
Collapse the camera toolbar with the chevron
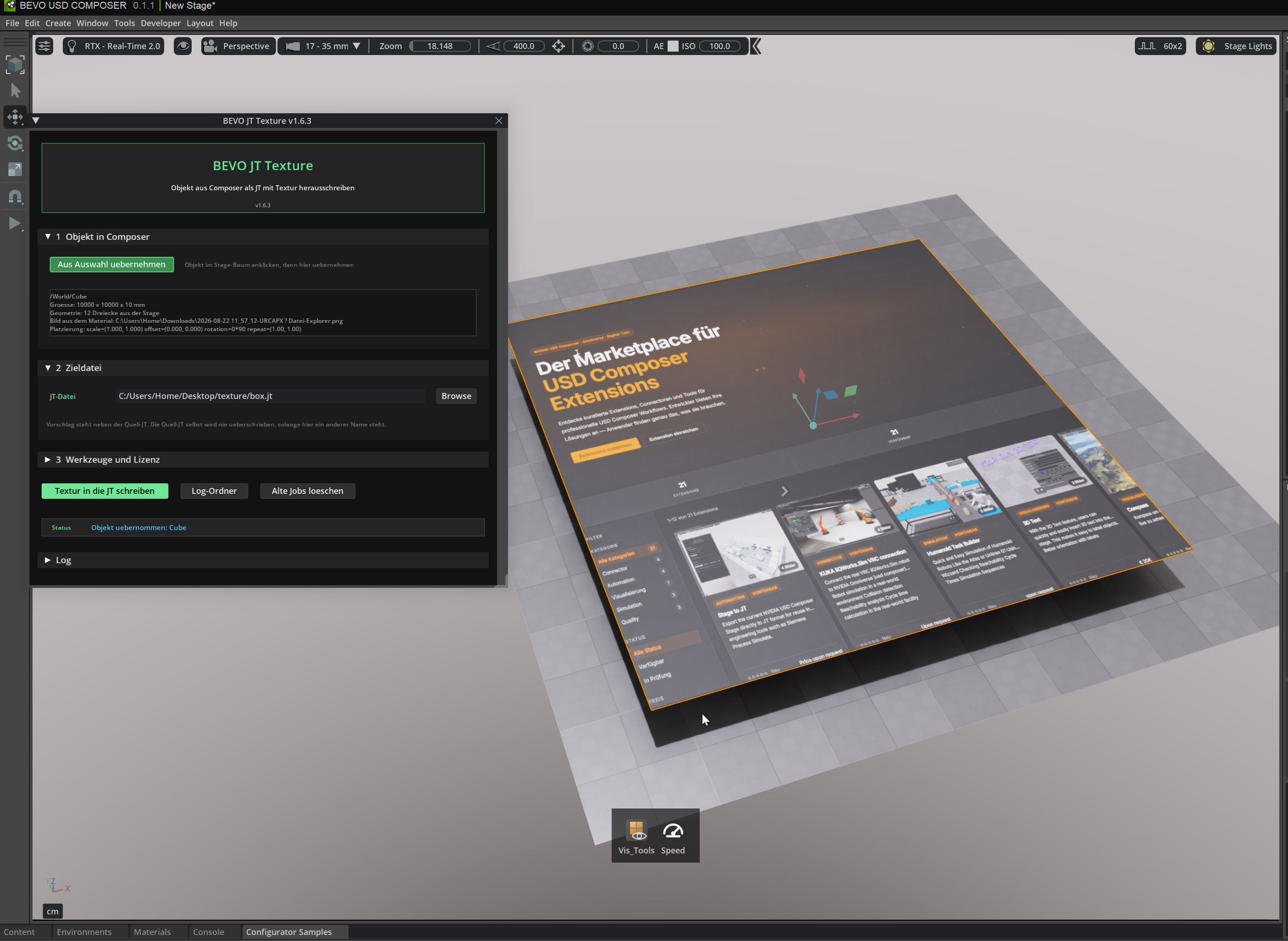pyautogui.click(x=756, y=46)
